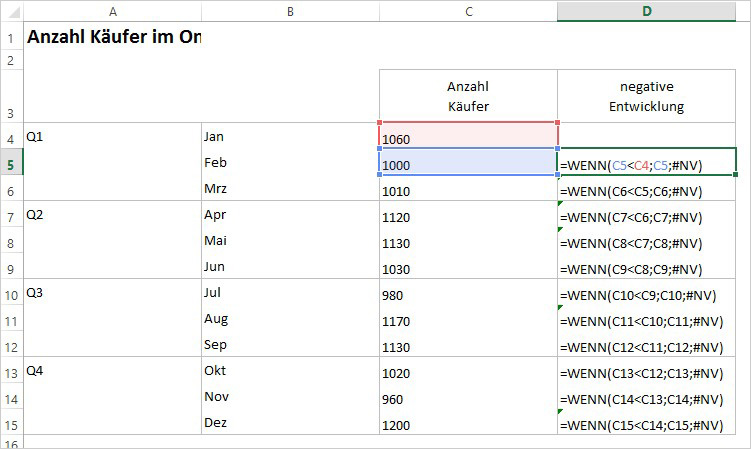Screen dimensions: 751x449
Task: Select the Sep cell
Action: (290, 344)
